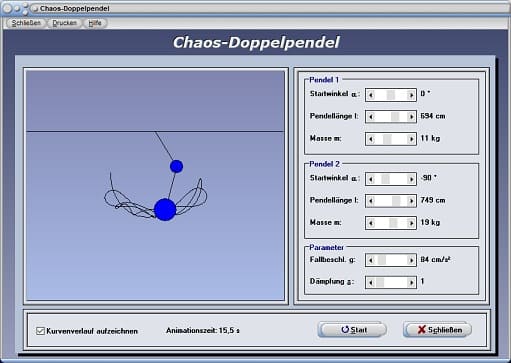This screenshot has height=363, width=511.
Task: Decrease Dämpfung with left arrow
Action: click(x=371, y=283)
